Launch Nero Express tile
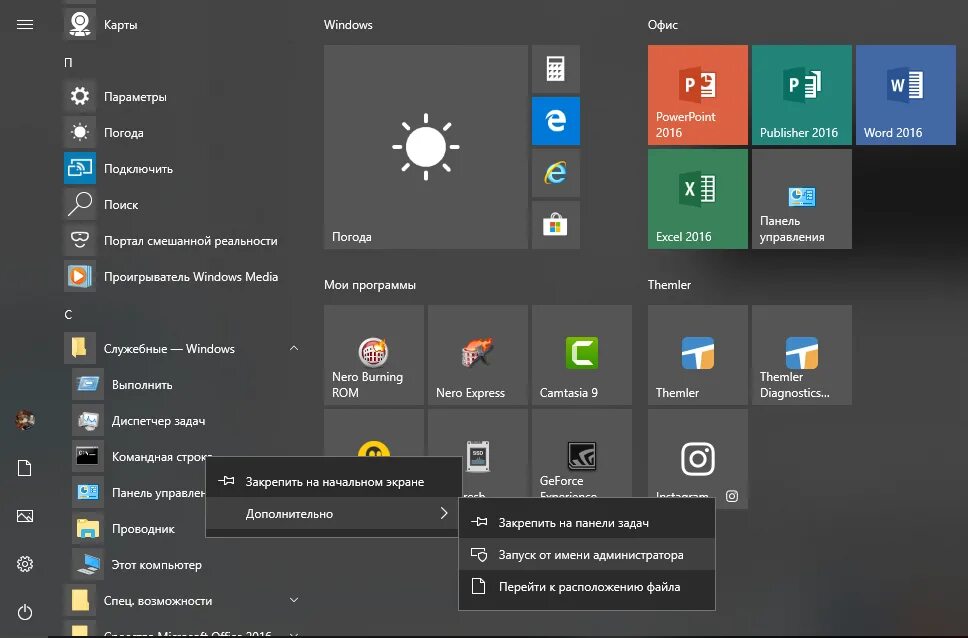968x638 pixels. pyautogui.click(x=478, y=355)
